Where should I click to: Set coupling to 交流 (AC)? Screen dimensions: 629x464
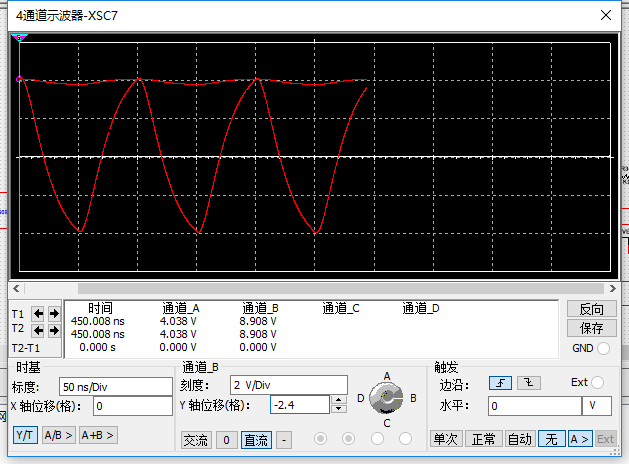(x=196, y=440)
